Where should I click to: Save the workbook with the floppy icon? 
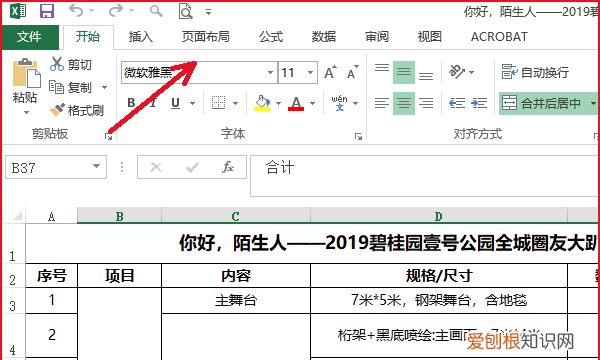47,11
